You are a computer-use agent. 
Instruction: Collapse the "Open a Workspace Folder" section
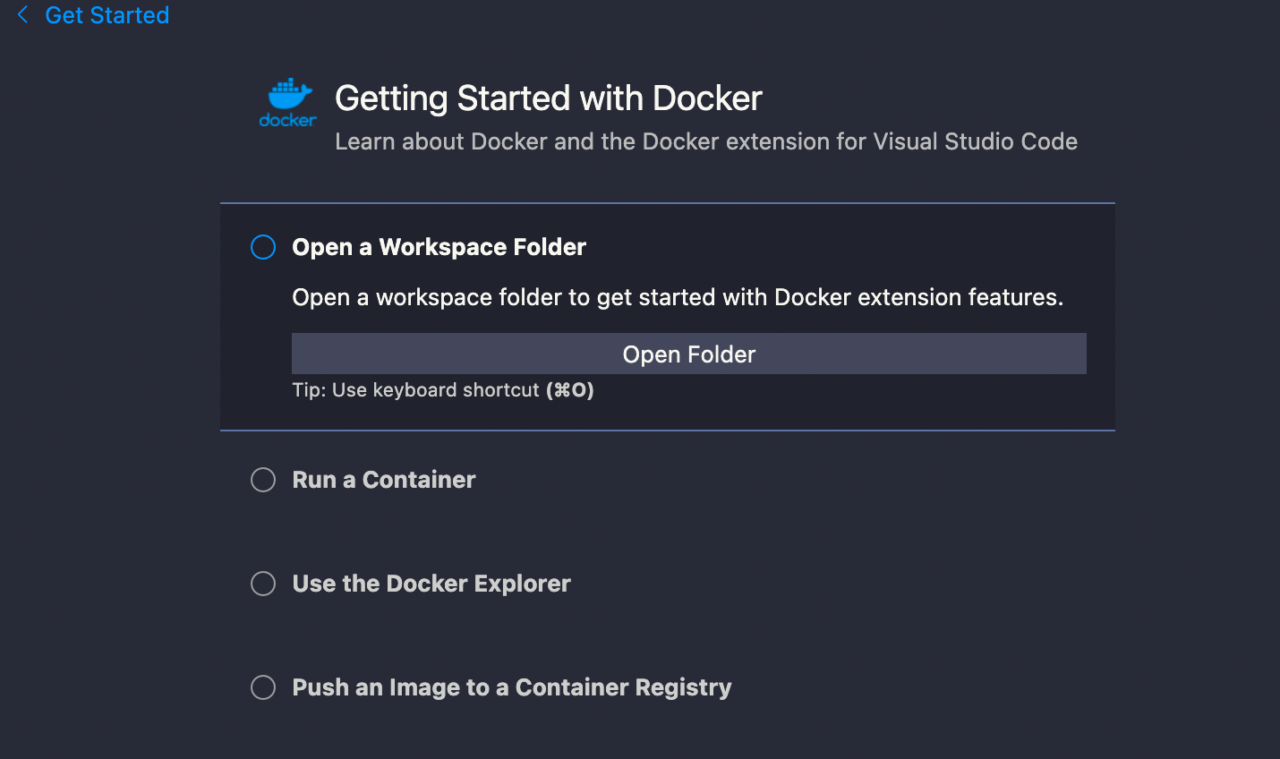click(438, 246)
